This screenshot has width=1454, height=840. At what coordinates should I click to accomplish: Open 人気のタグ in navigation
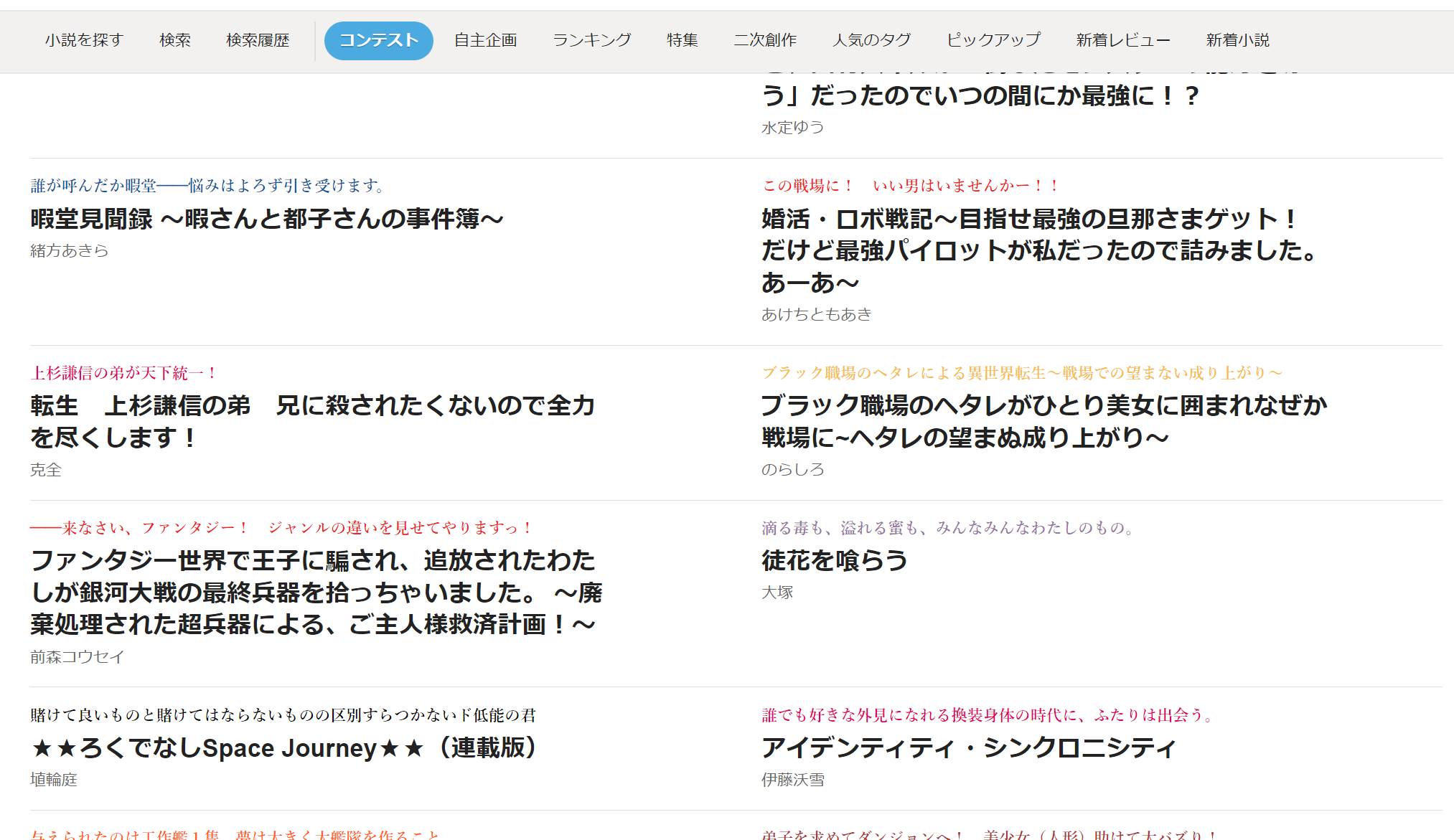(x=871, y=40)
